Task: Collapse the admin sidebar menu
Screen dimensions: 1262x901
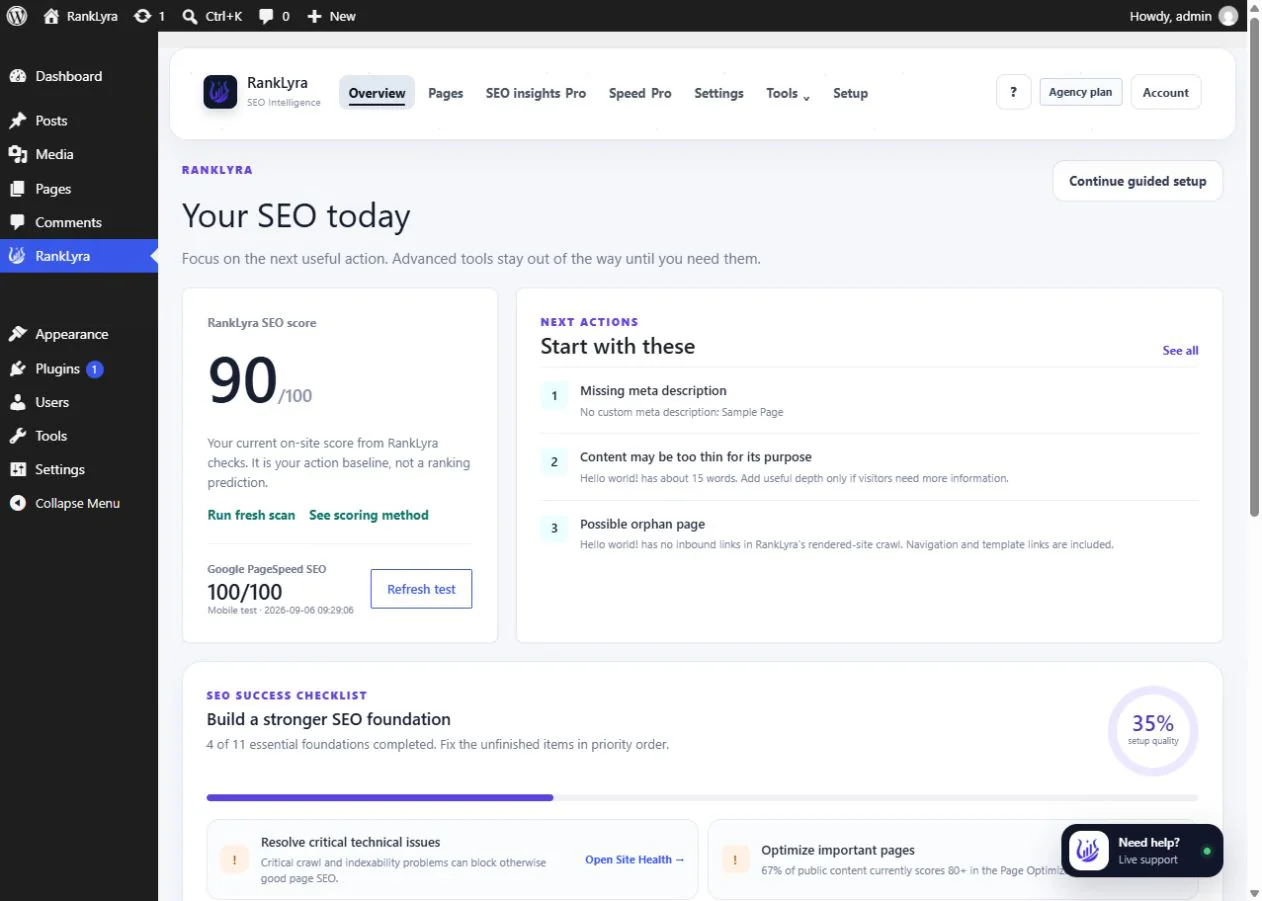Action: coord(79,503)
